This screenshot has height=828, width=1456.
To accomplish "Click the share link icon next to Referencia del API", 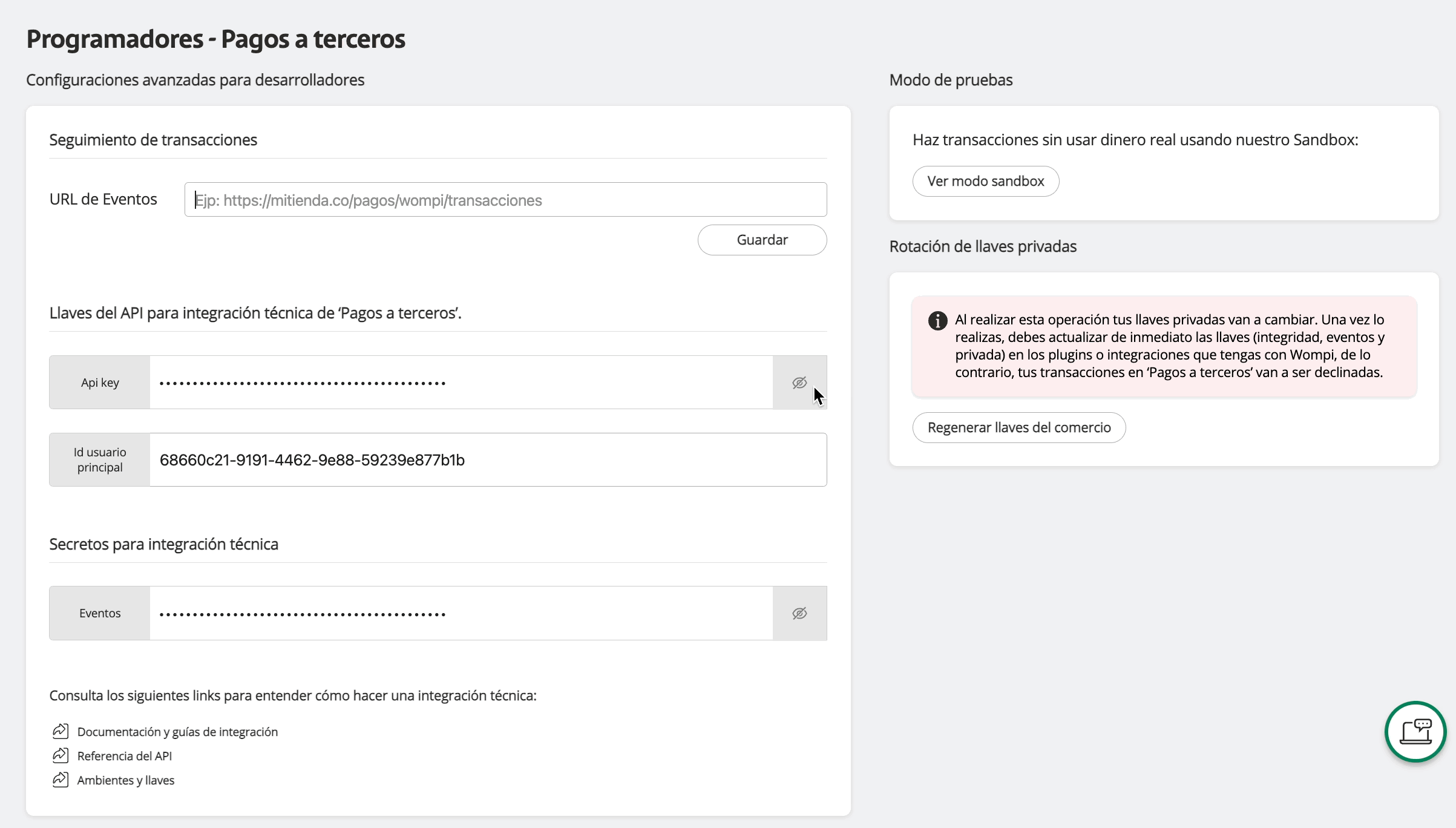I will click(x=60, y=755).
